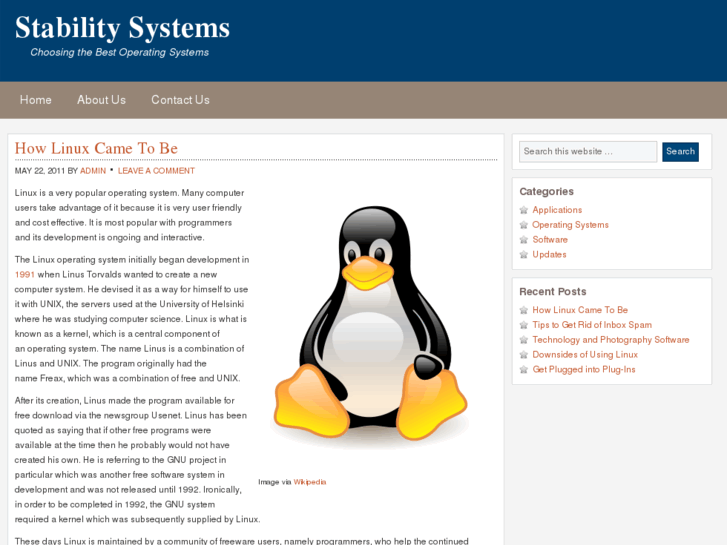Click the star icon beside Operating Systems
The image size is (727, 545).
[x=523, y=225]
